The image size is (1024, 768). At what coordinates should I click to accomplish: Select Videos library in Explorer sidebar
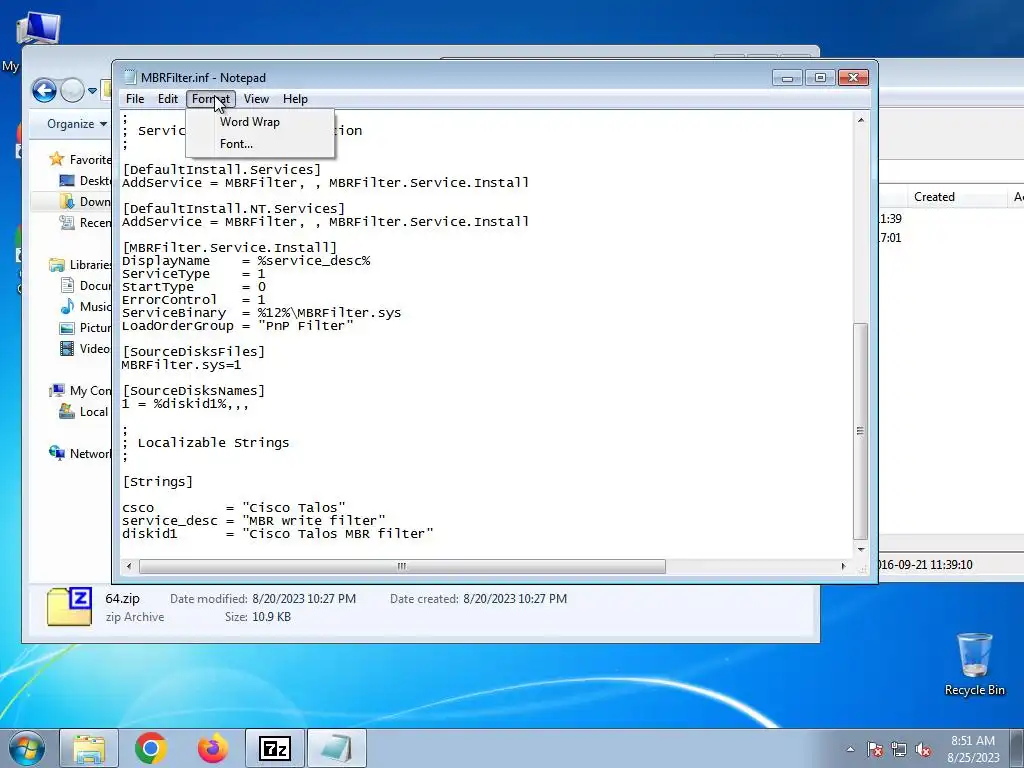point(85,349)
